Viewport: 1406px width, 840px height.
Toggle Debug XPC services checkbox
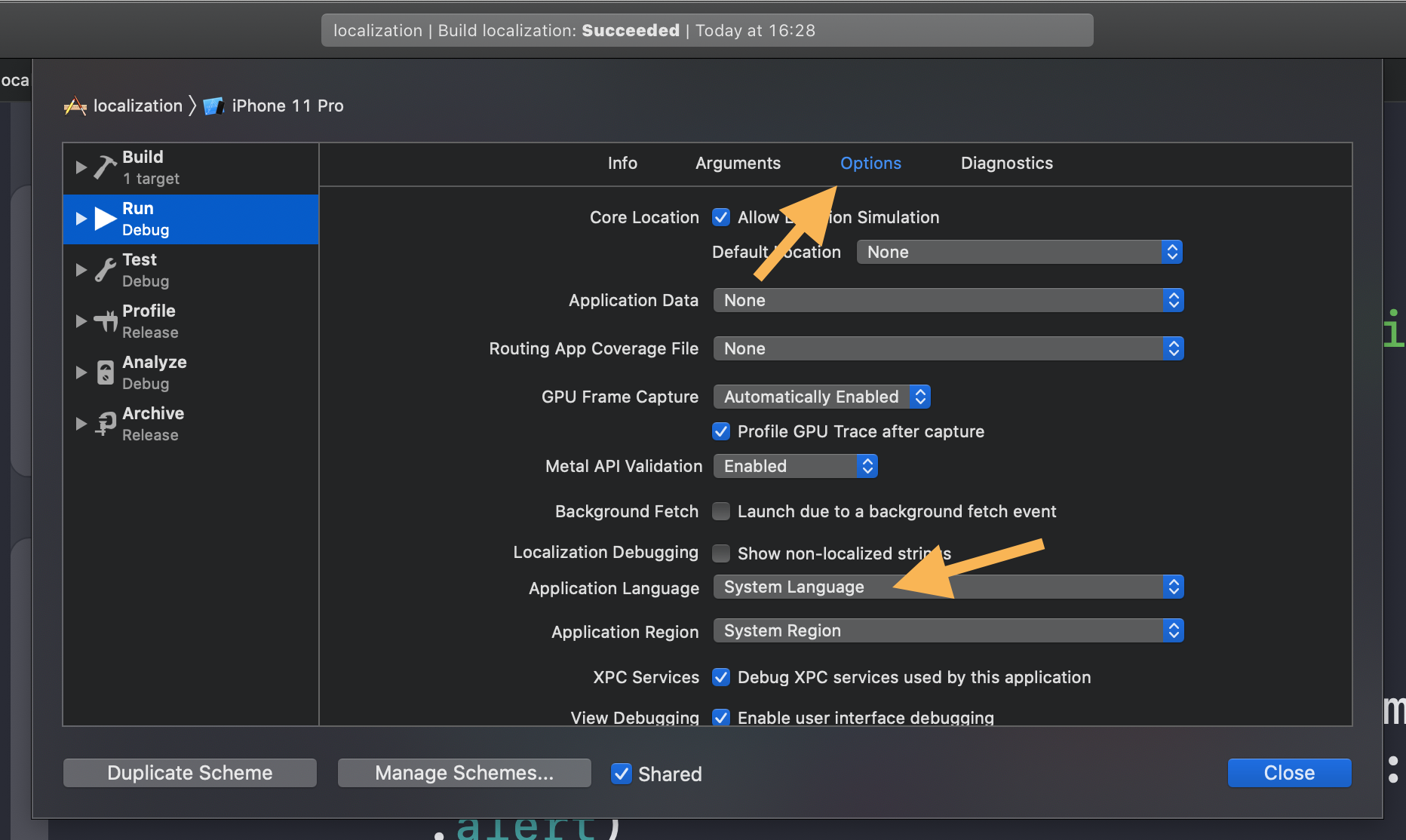click(x=721, y=677)
